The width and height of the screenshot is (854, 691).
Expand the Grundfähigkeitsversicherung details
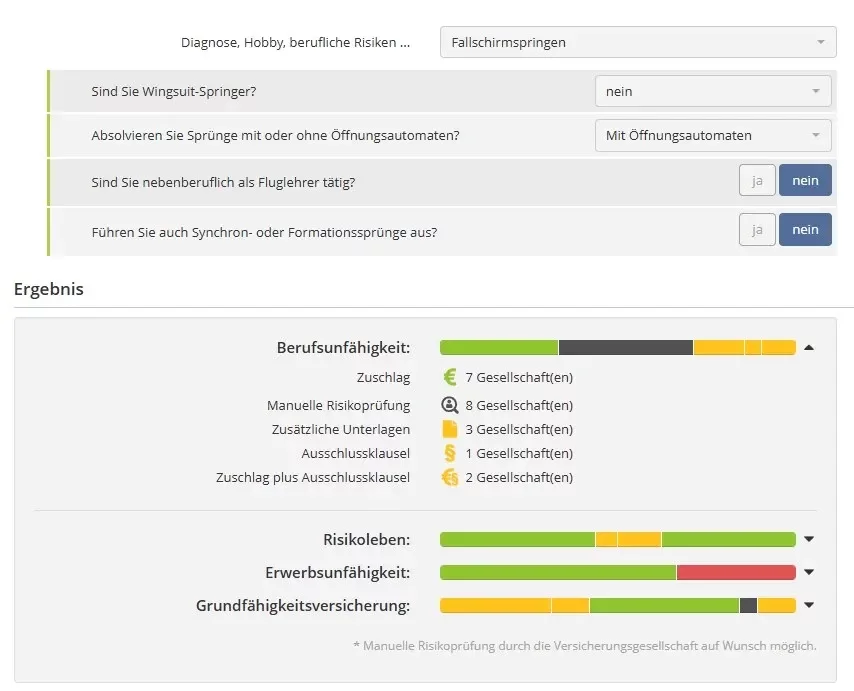tap(808, 604)
